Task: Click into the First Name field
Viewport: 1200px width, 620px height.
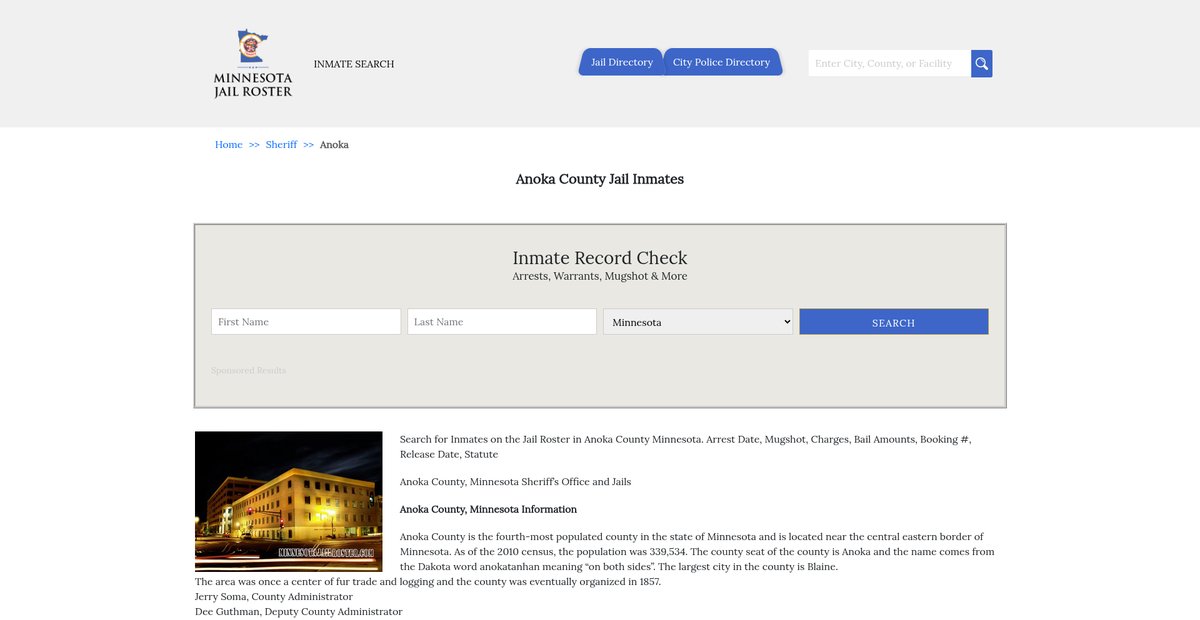Action: 306,322
